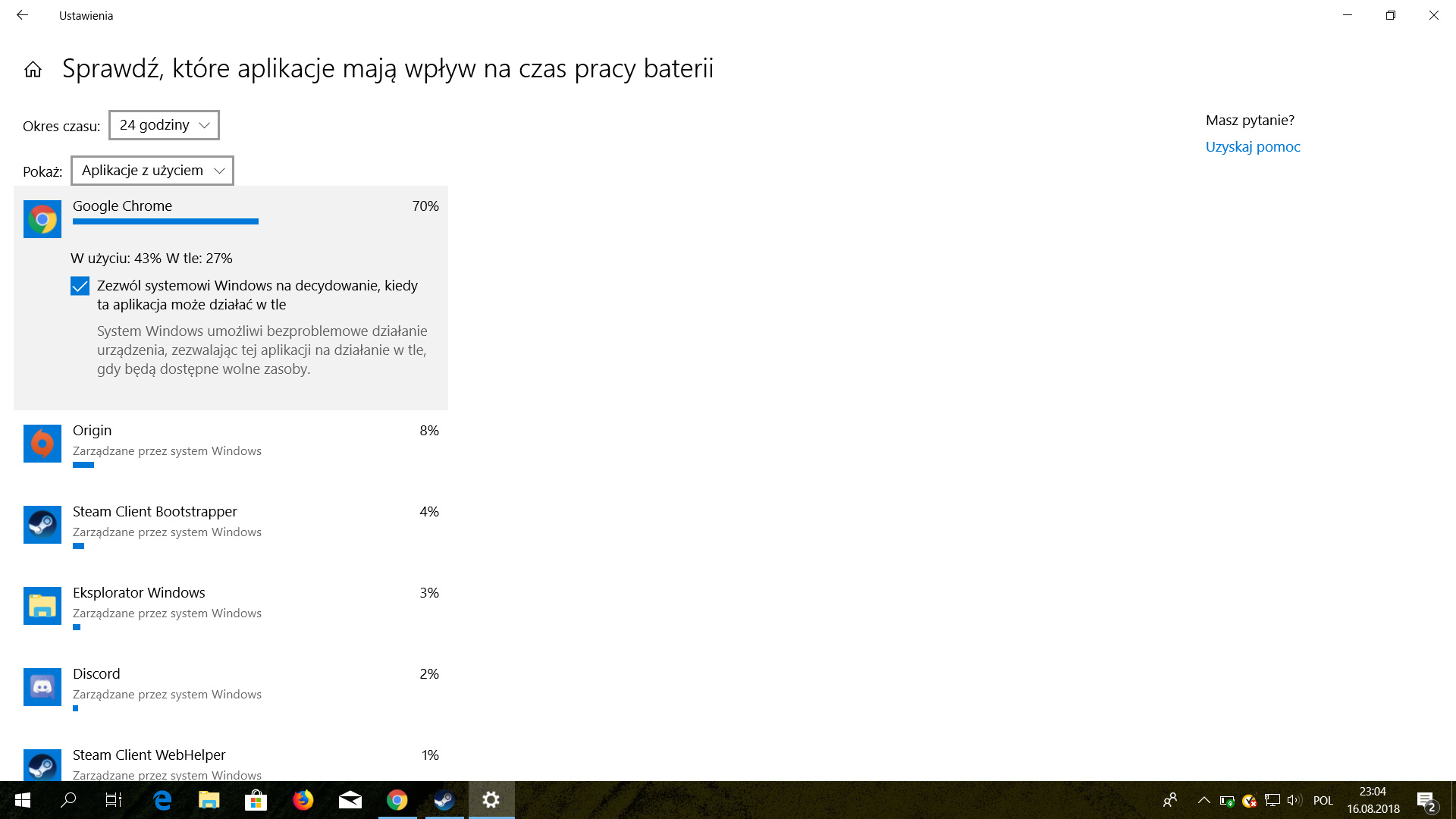Select the Eksplorator Windows folder icon

42,606
